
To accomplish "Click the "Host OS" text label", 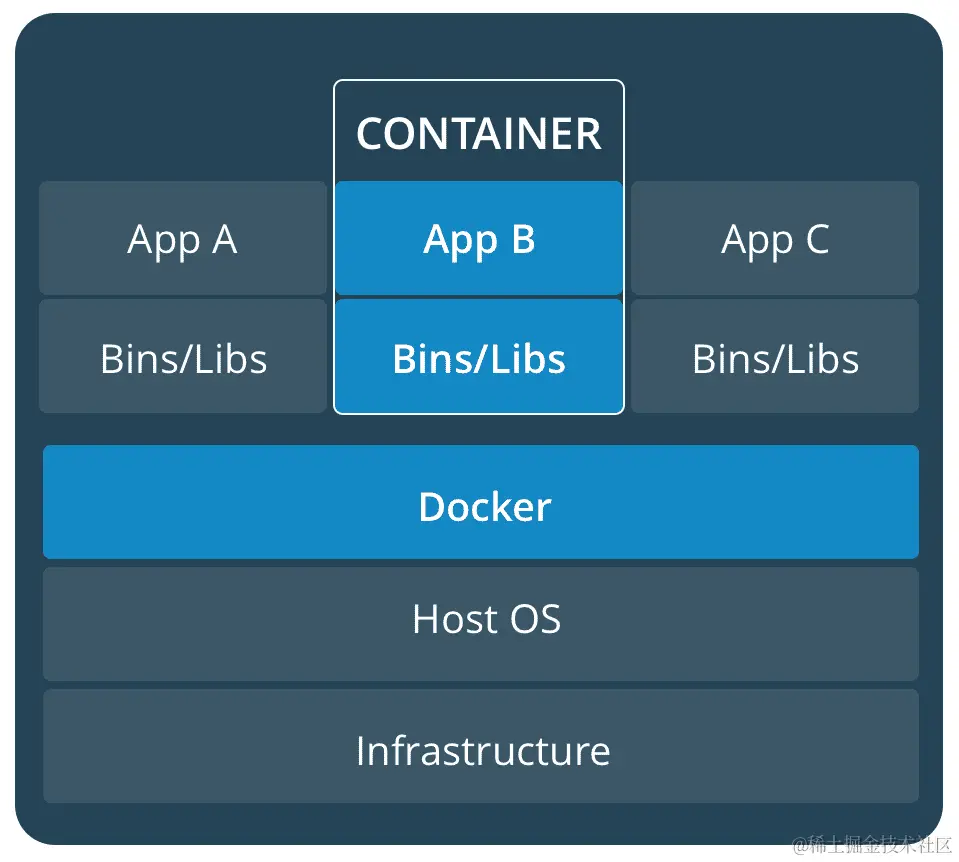I will point(486,620).
